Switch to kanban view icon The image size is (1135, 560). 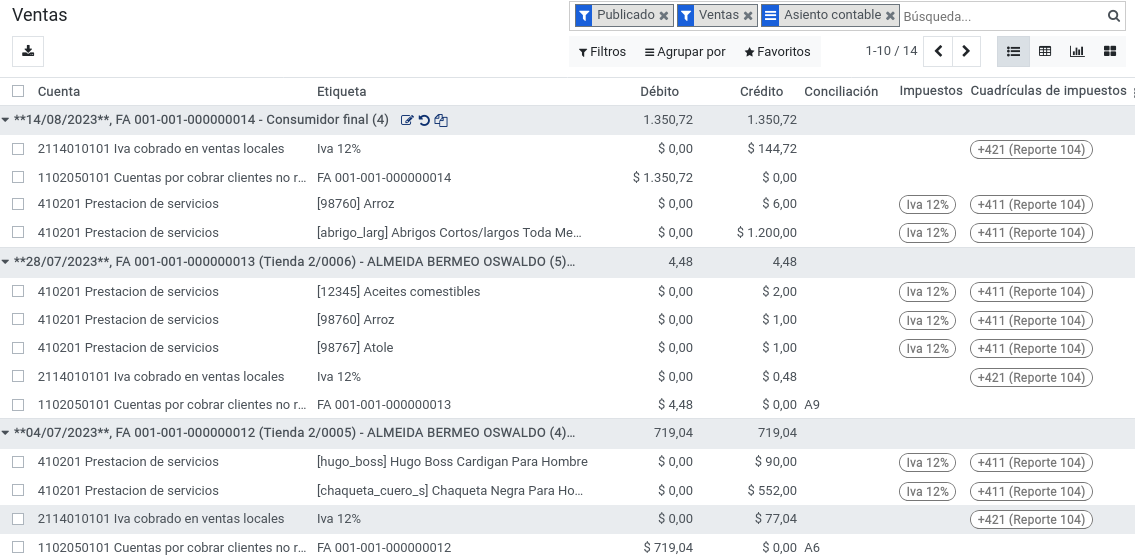1110,51
